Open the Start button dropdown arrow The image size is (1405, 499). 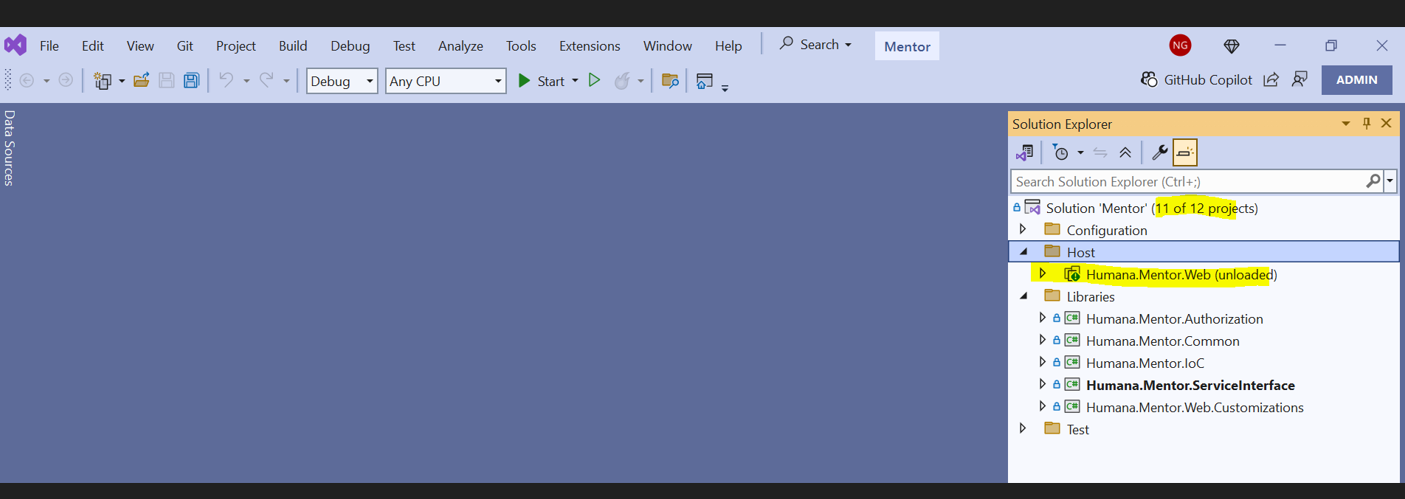[x=575, y=81]
